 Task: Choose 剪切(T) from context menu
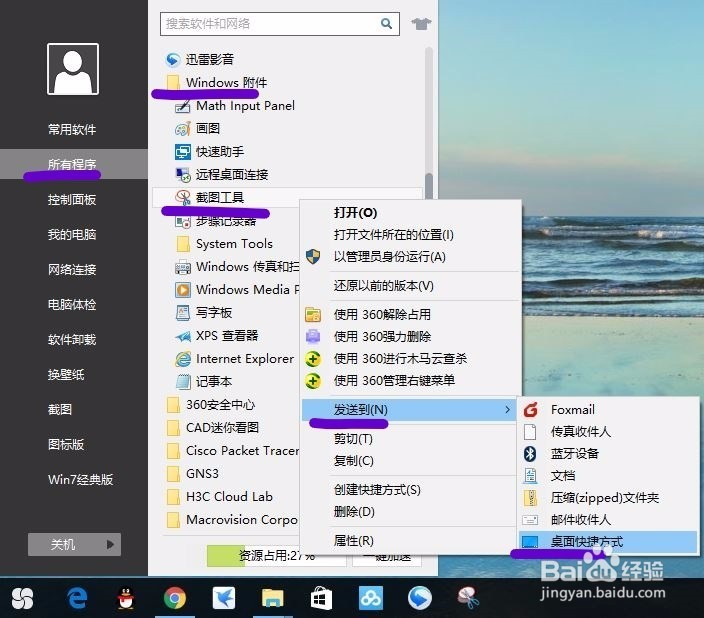[353, 439]
